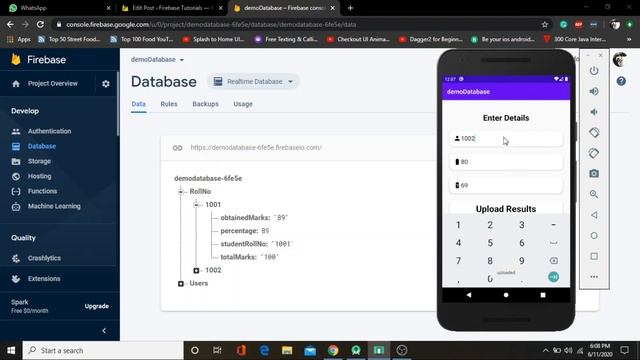Tap the keypad backspace key
The height and width of the screenshot is (360, 640).
(x=553, y=261)
